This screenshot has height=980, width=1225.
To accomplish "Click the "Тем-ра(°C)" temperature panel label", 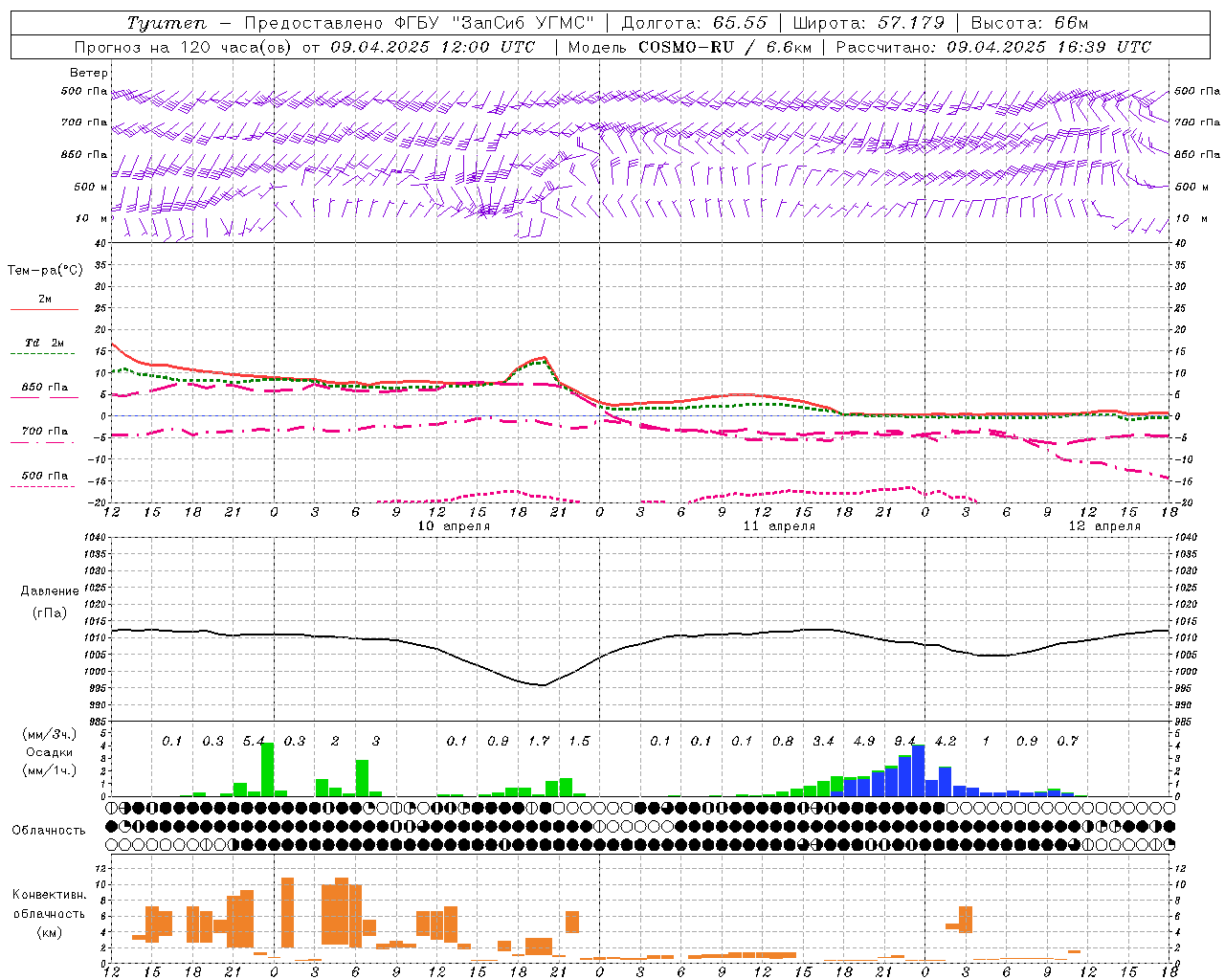I will pos(45,271).
